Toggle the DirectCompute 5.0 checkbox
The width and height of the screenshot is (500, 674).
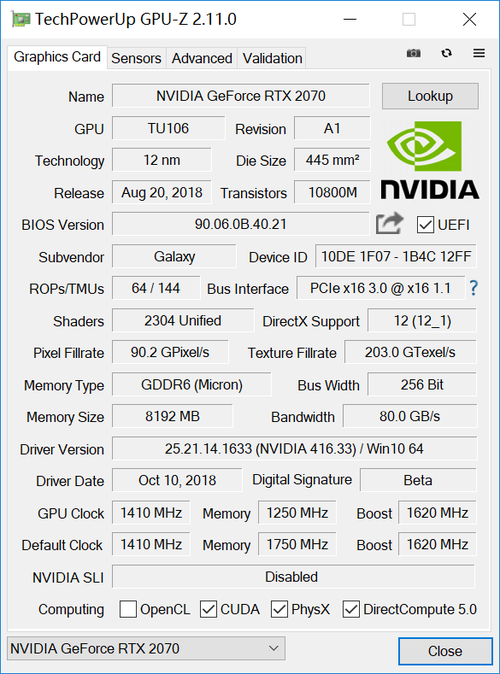351,609
